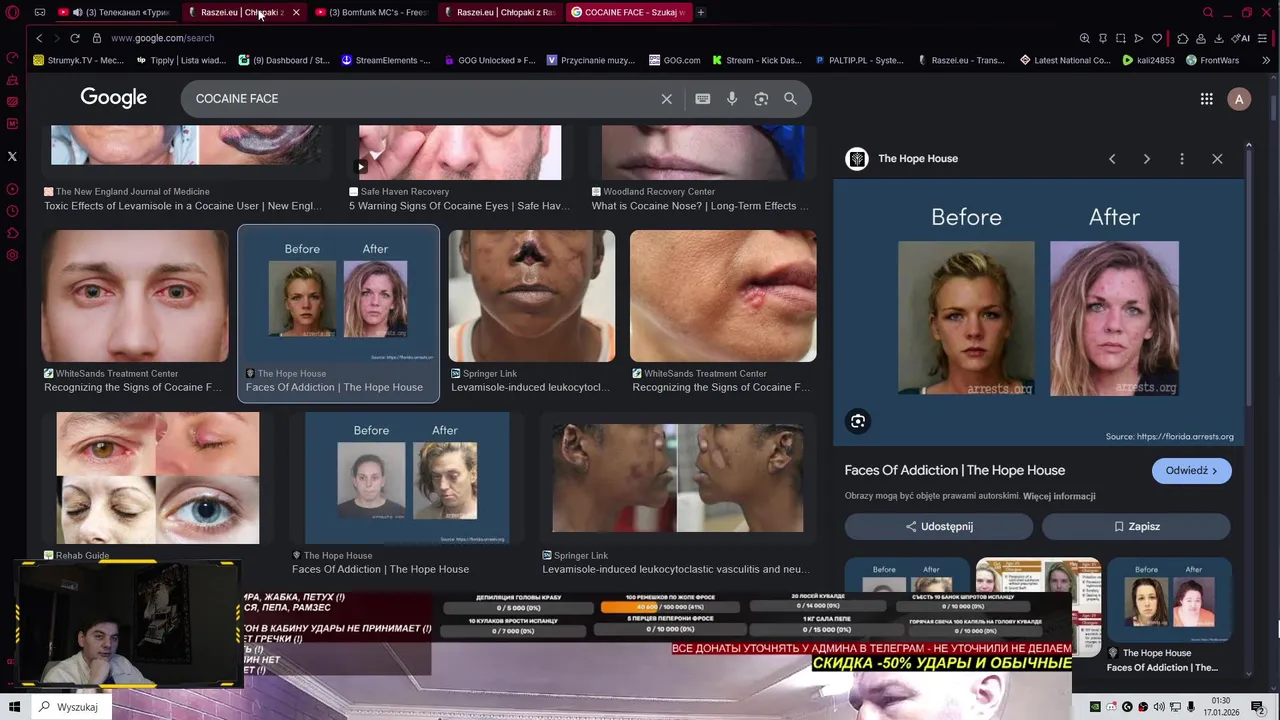1280x720 pixels.
Task: Open settings gear in sidebar
Action: [12, 255]
